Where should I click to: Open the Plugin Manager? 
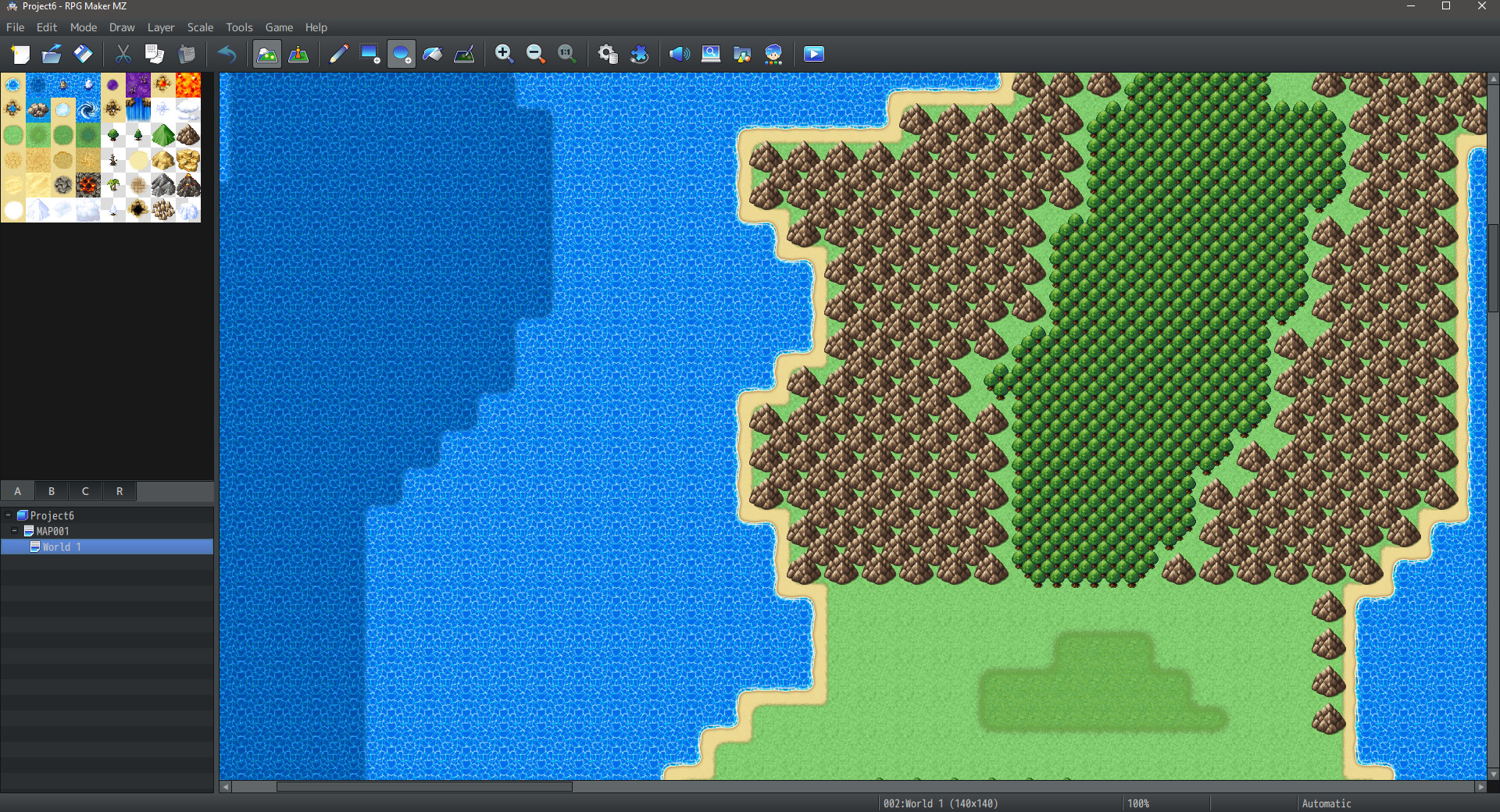tap(641, 54)
